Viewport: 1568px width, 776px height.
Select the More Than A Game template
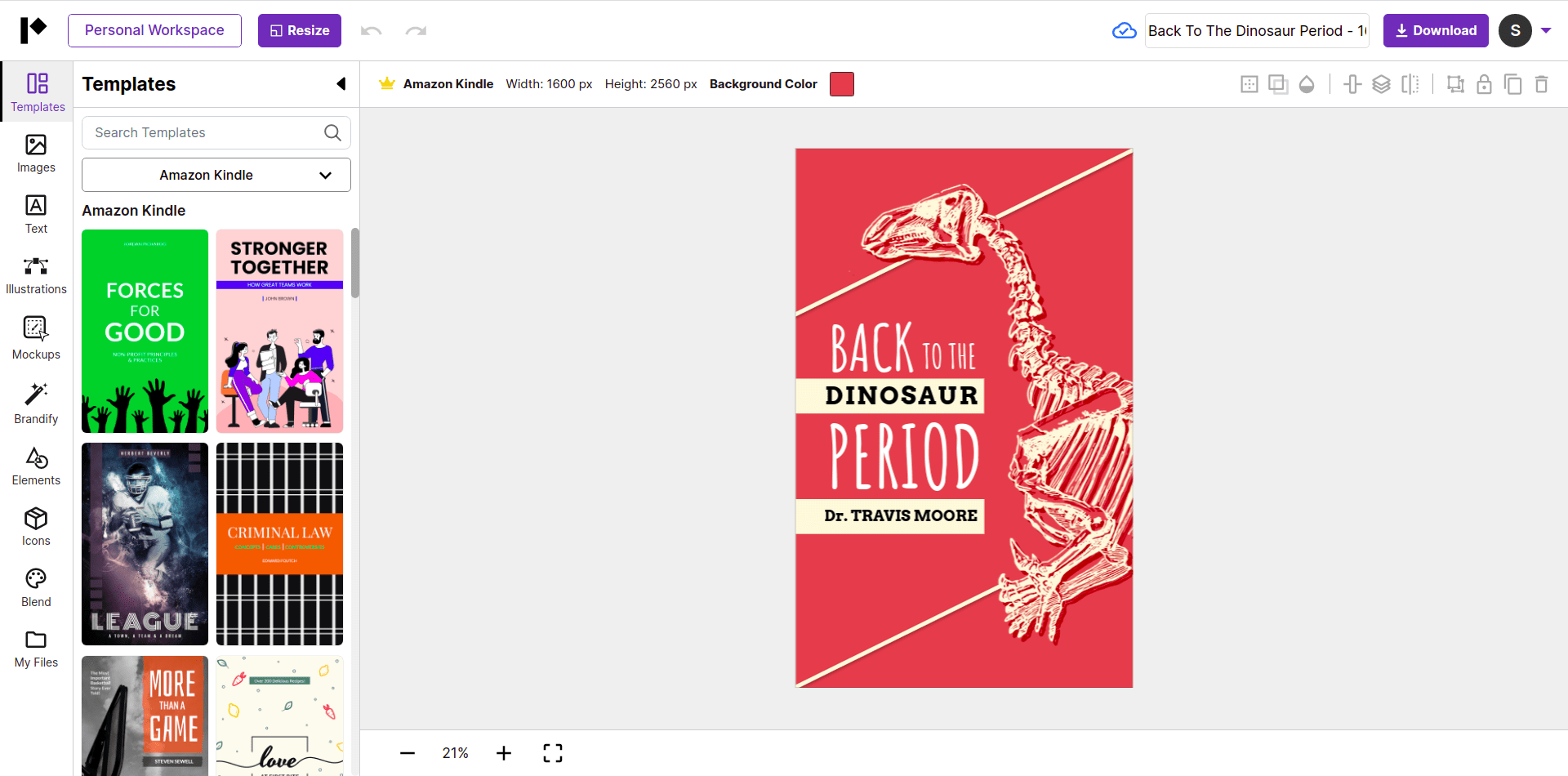tap(145, 716)
